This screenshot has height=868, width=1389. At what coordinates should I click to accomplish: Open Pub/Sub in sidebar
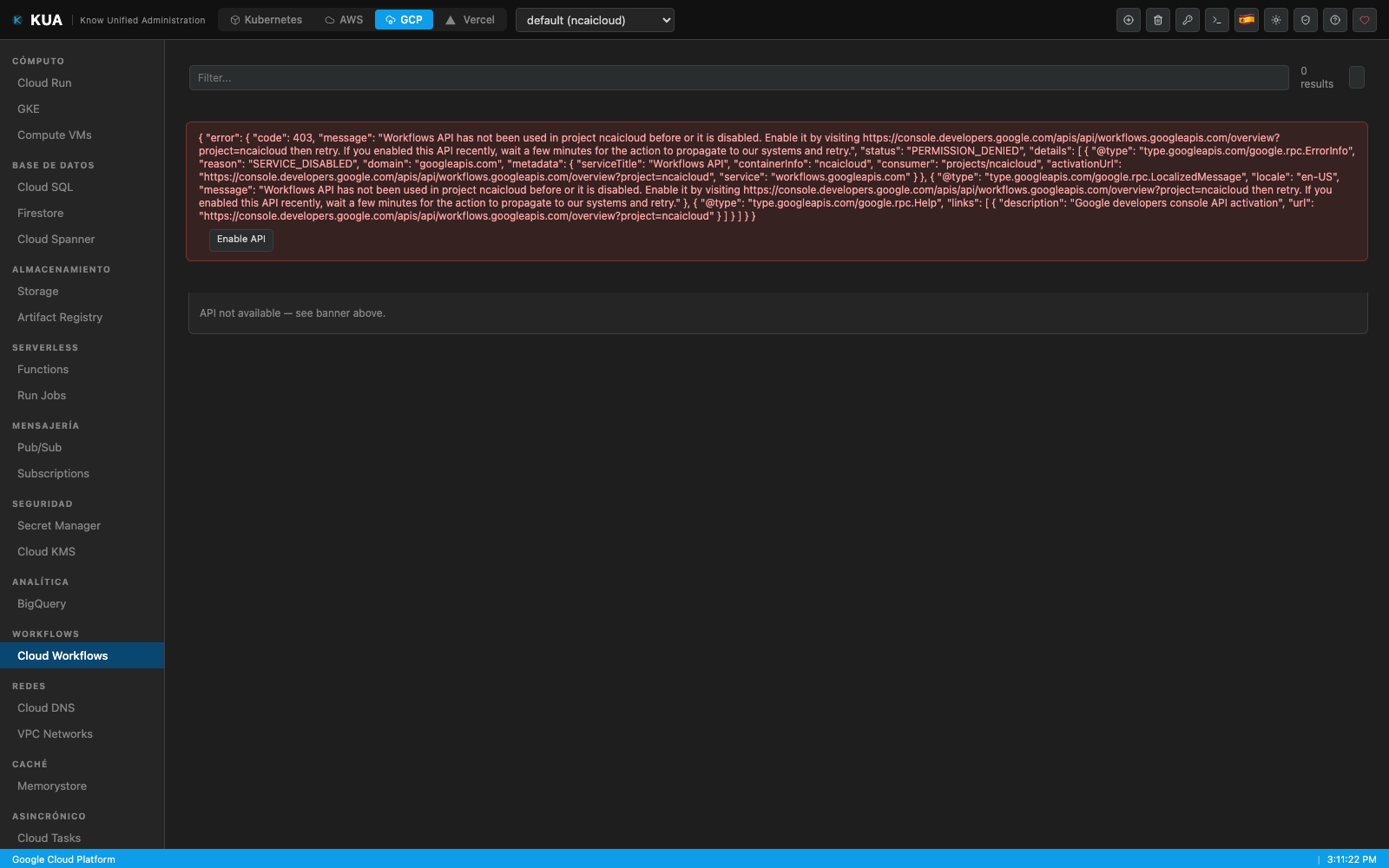click(82, 448)
